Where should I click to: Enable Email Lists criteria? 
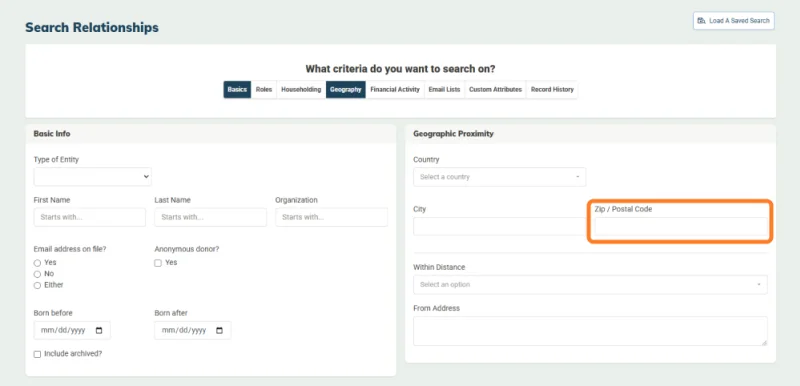pos(444,89)
